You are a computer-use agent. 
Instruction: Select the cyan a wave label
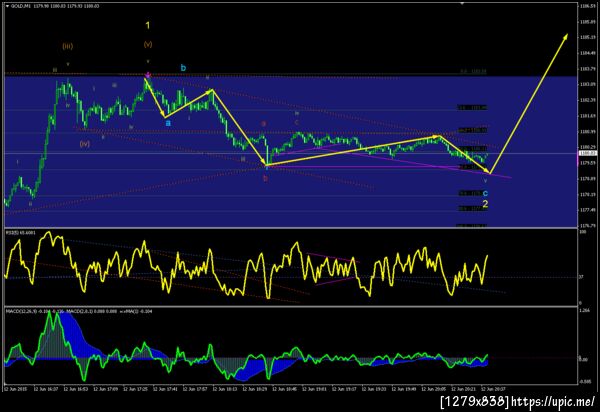click(168, 123)
